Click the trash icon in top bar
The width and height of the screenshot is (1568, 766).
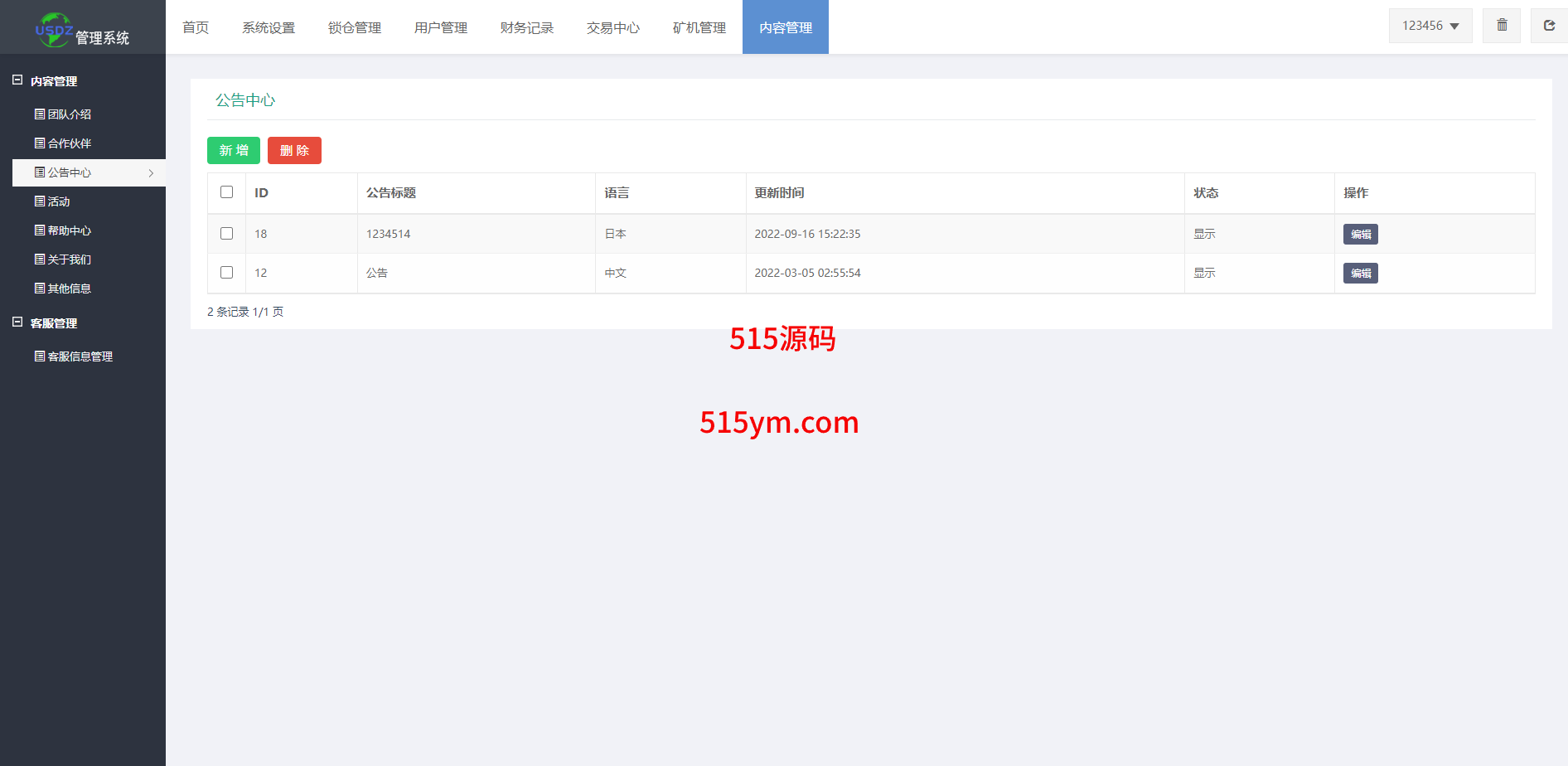(1502, 26)
